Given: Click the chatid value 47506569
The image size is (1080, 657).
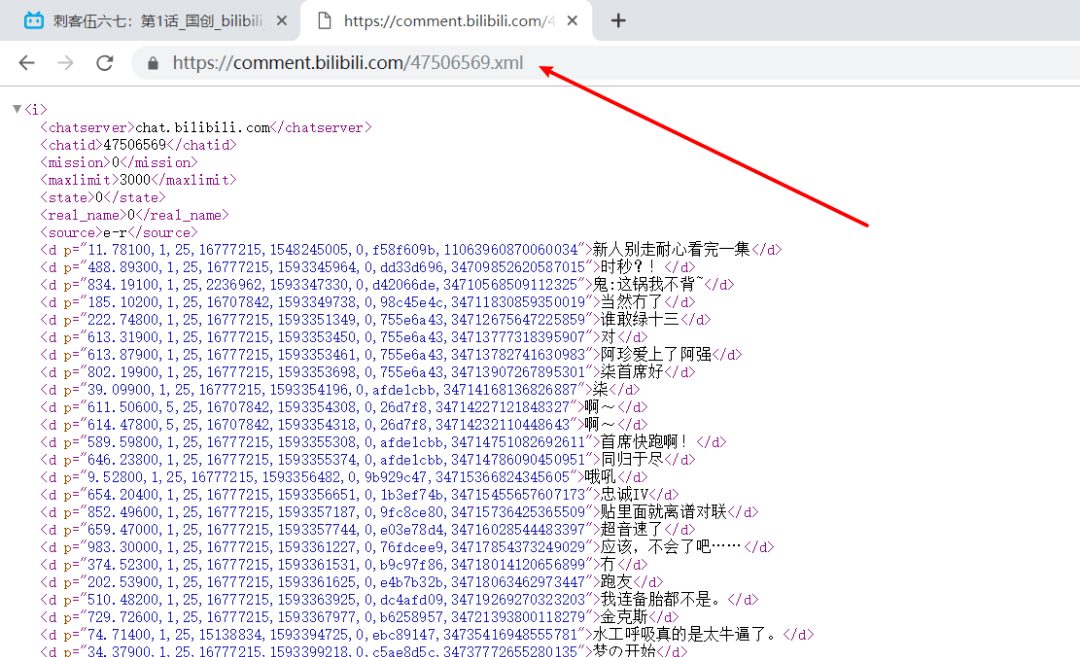Looking at the screenshot, I should (135, 145).
